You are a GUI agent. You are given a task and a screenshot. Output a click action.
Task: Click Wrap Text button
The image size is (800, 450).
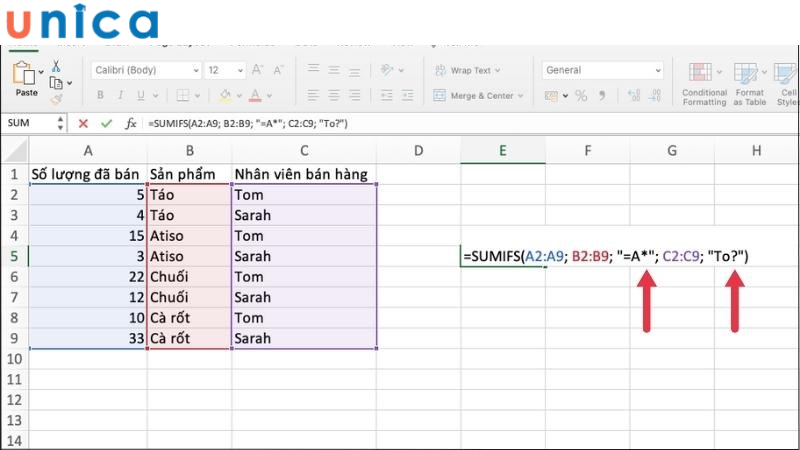pos(463,70)
